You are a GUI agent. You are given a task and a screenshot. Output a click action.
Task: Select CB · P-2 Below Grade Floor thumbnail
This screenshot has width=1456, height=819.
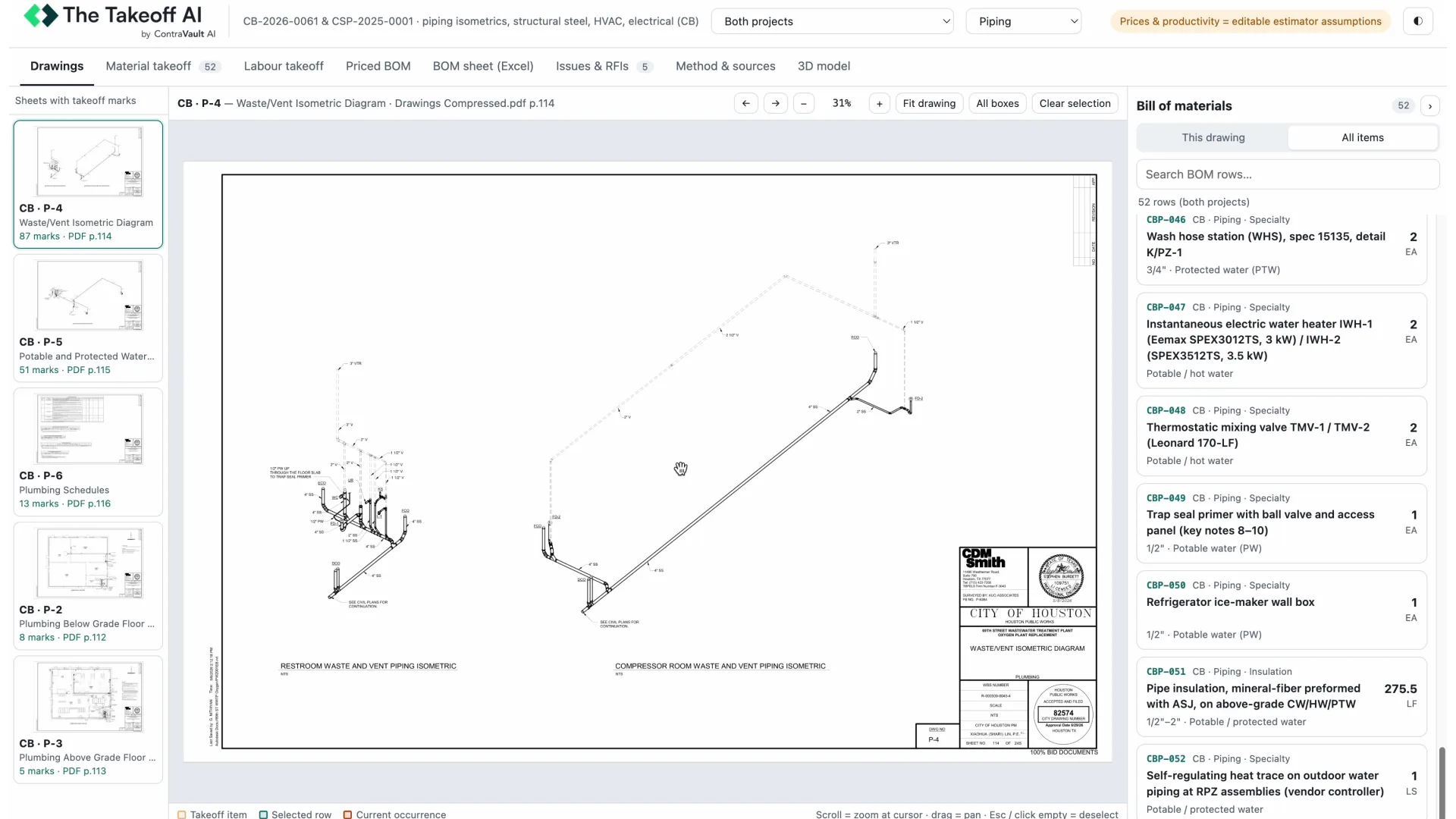pyautogui.click(x=88, y=585)
